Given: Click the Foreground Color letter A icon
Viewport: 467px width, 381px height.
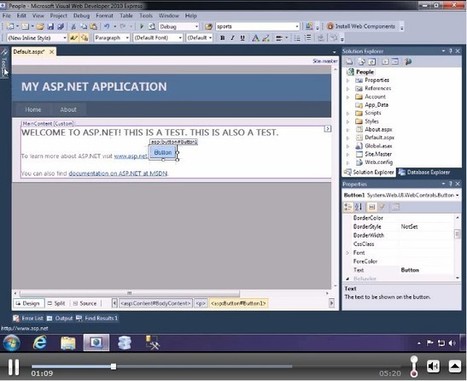Looking at the screenshot, I should click(255, 38).
